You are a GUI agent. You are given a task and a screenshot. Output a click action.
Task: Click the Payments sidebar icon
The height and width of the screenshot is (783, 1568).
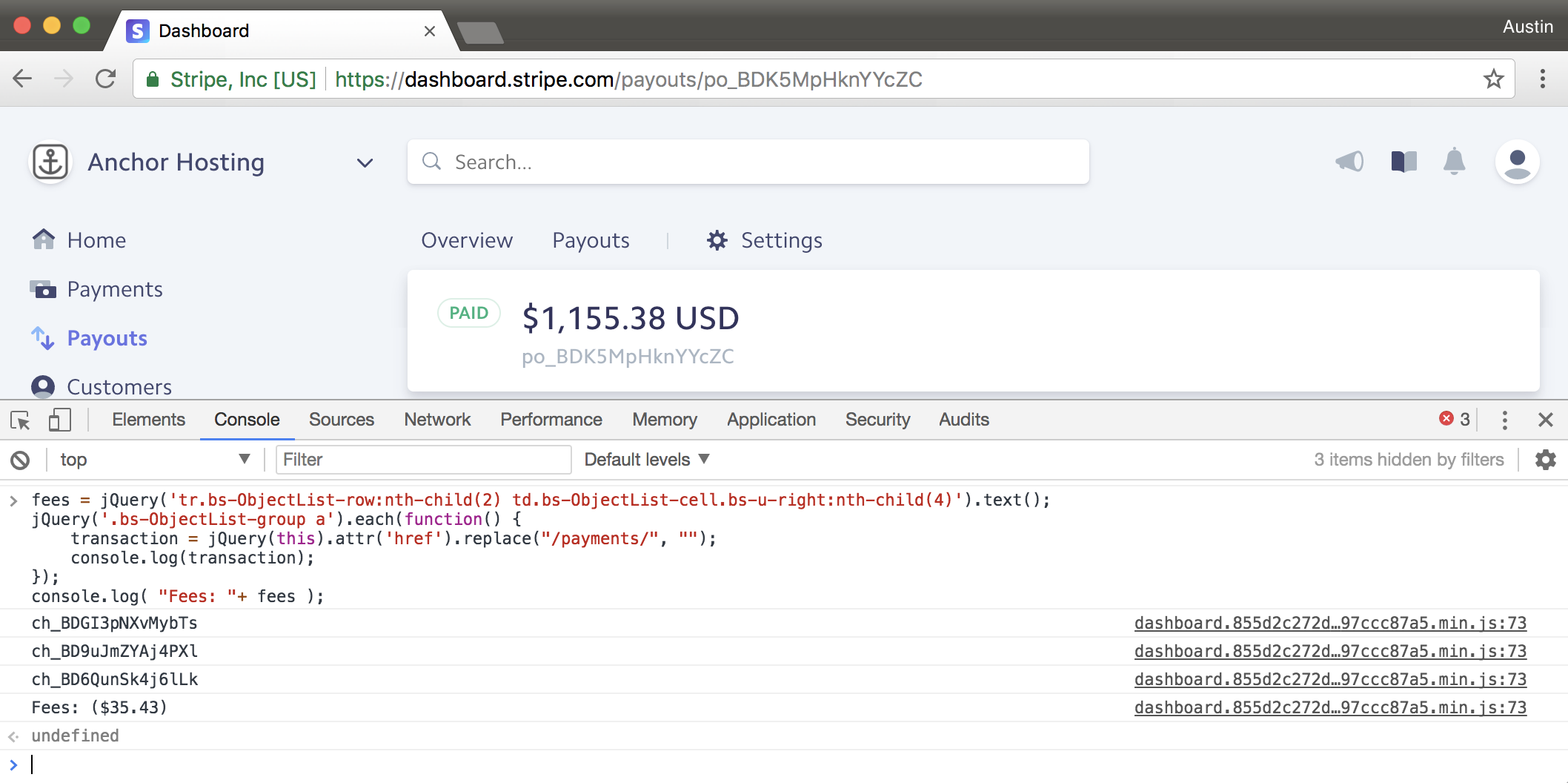click(43, 288)
